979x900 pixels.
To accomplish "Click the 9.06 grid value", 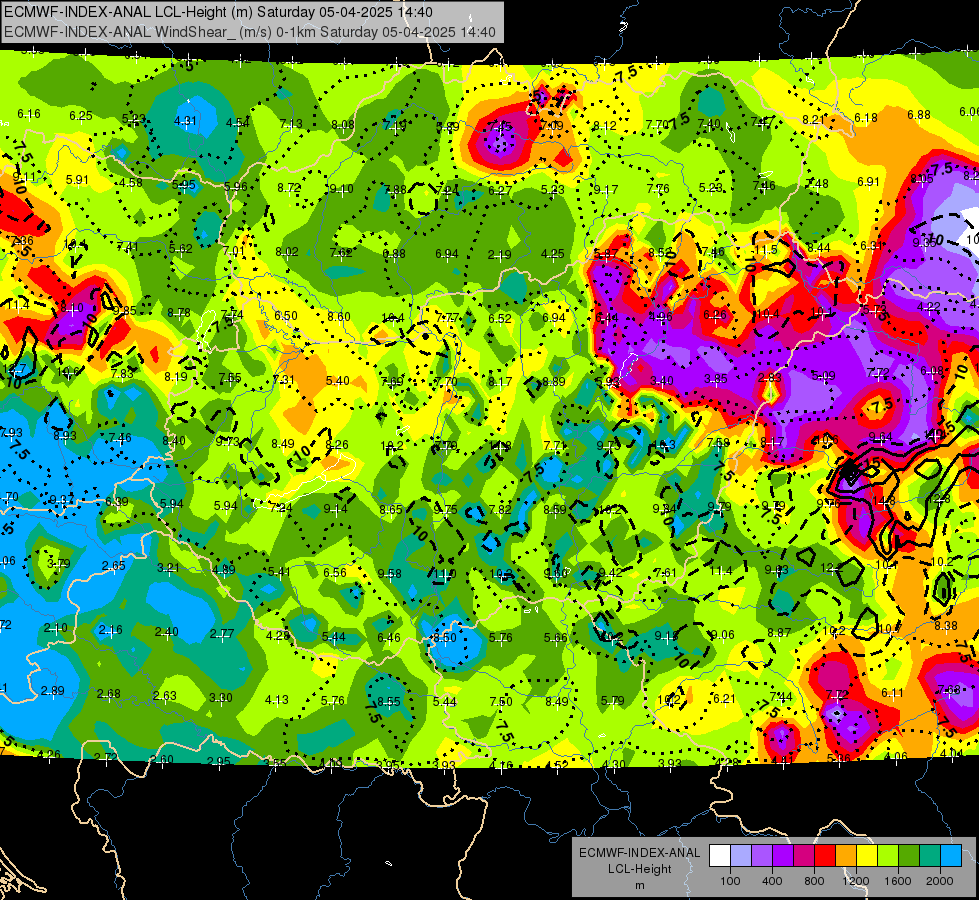I will pos(723,635).
